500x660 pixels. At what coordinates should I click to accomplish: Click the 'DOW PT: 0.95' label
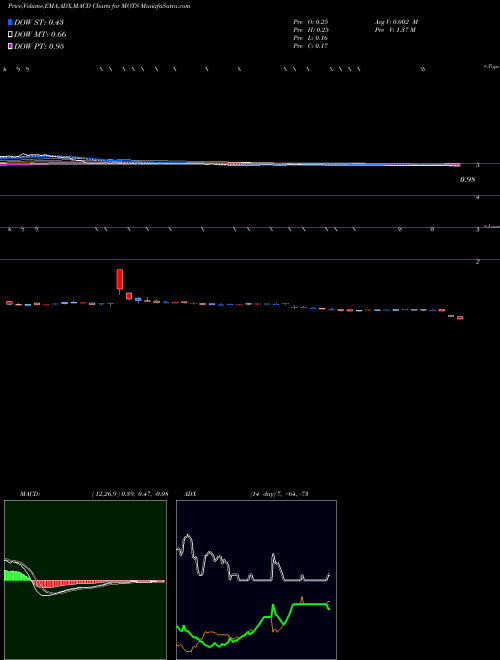click(39, 47)
